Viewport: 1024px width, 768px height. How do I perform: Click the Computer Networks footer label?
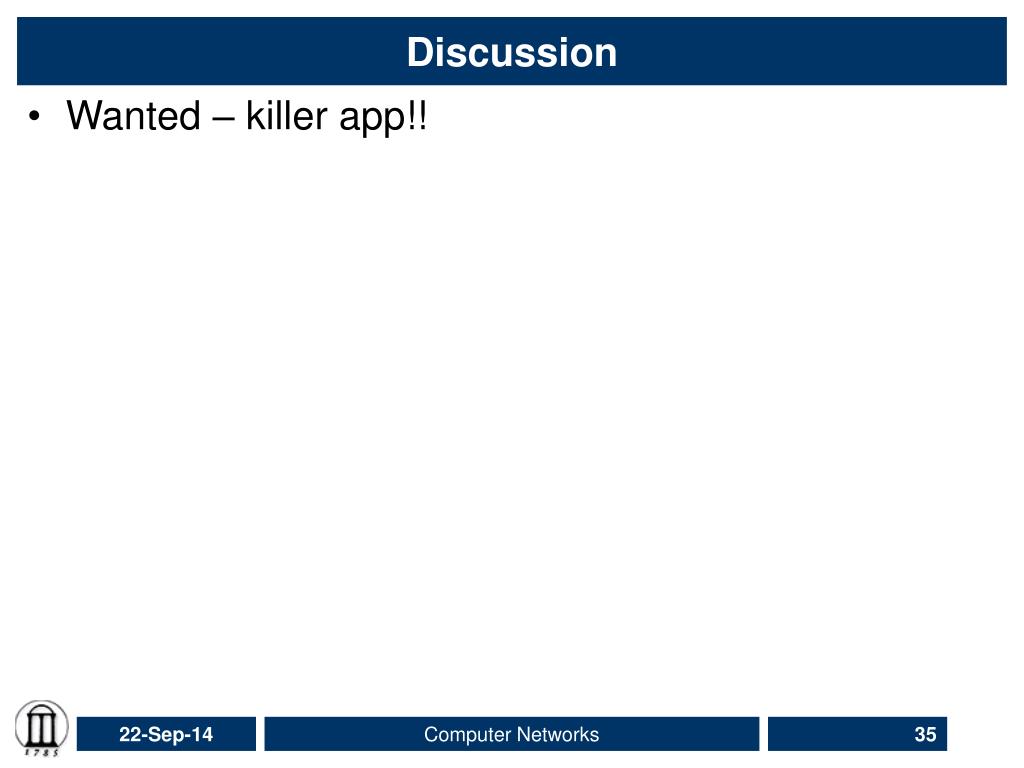(x=511, y=734)
